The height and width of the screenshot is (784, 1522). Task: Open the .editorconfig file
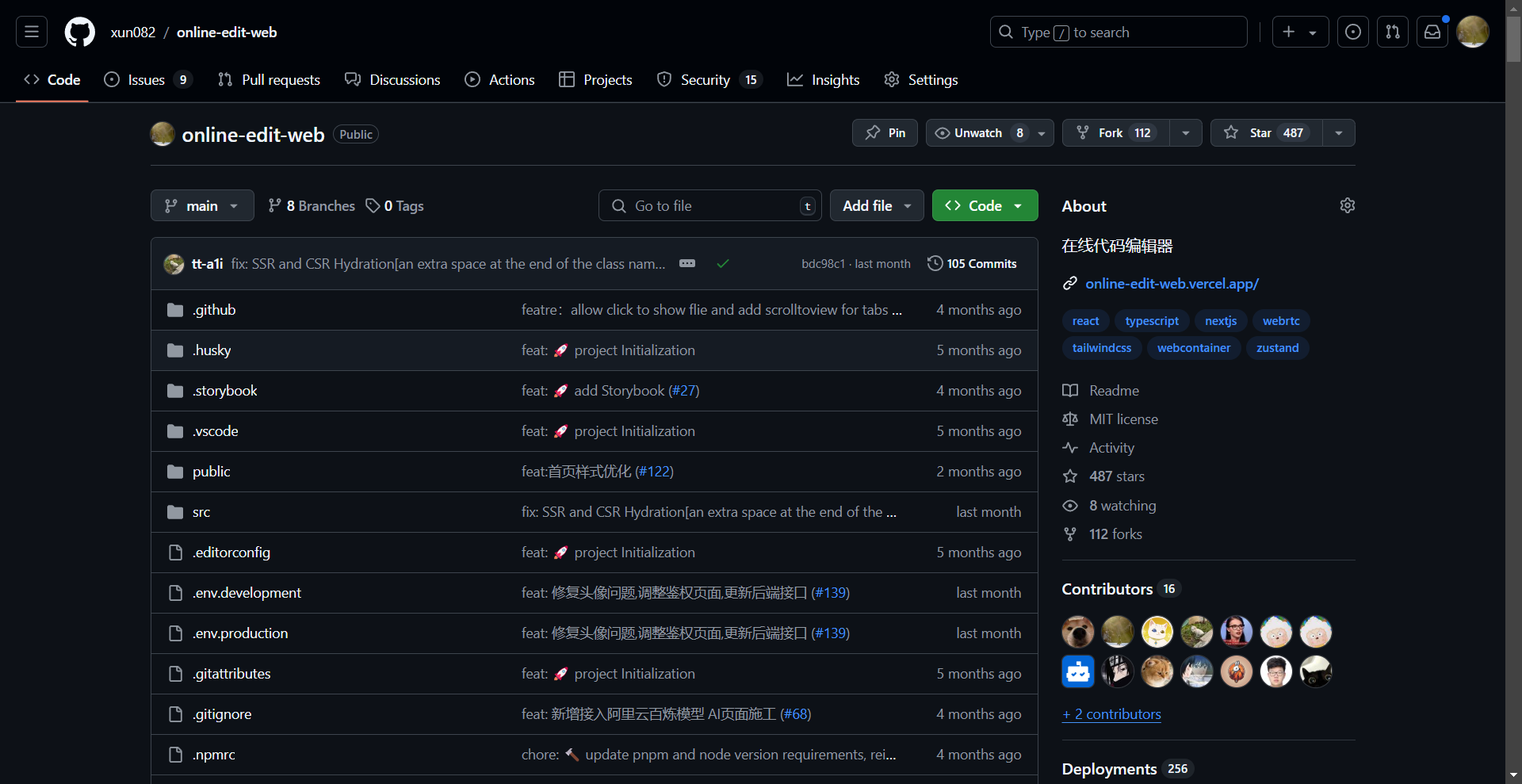231,553
